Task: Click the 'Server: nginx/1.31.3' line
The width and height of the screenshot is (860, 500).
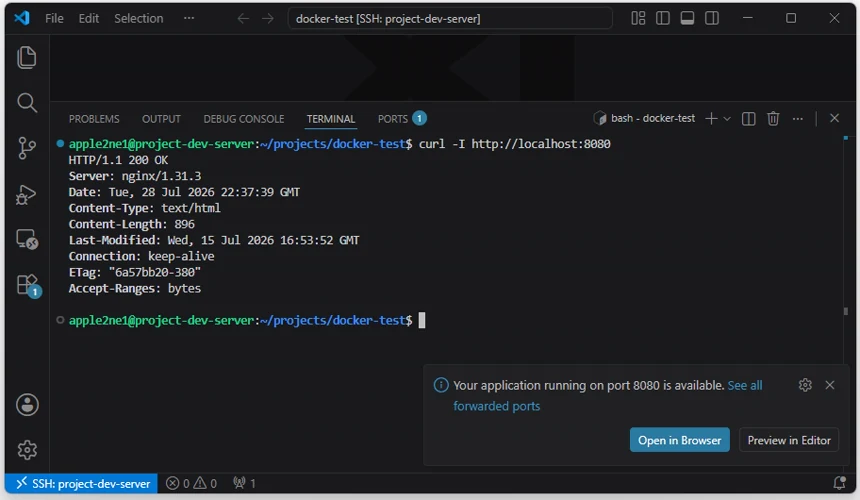Action: click(x=134, y=176)
